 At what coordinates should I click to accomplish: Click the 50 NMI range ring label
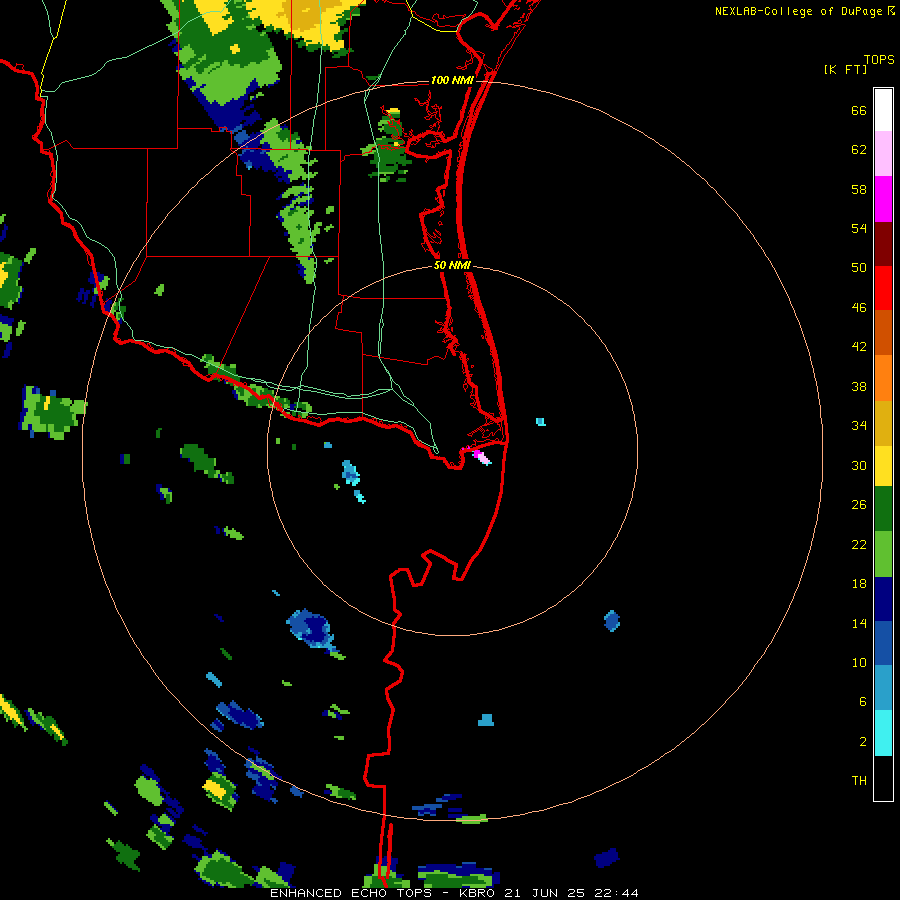pyautogui.click(x=452, y=265)
